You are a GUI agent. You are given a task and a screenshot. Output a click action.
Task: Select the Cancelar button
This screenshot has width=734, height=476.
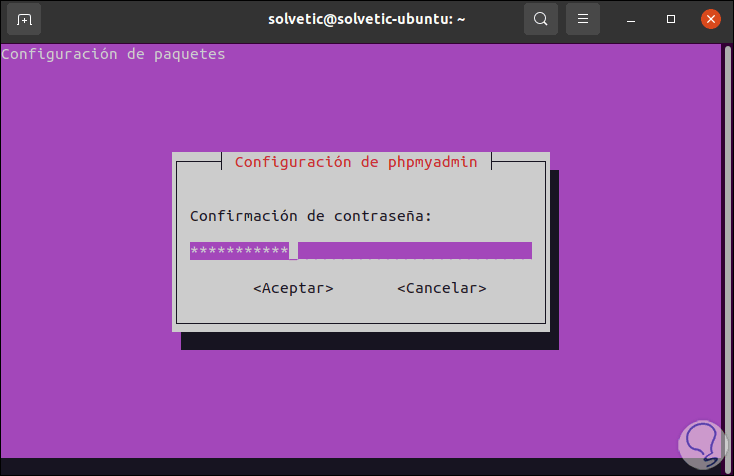point(441,288)
